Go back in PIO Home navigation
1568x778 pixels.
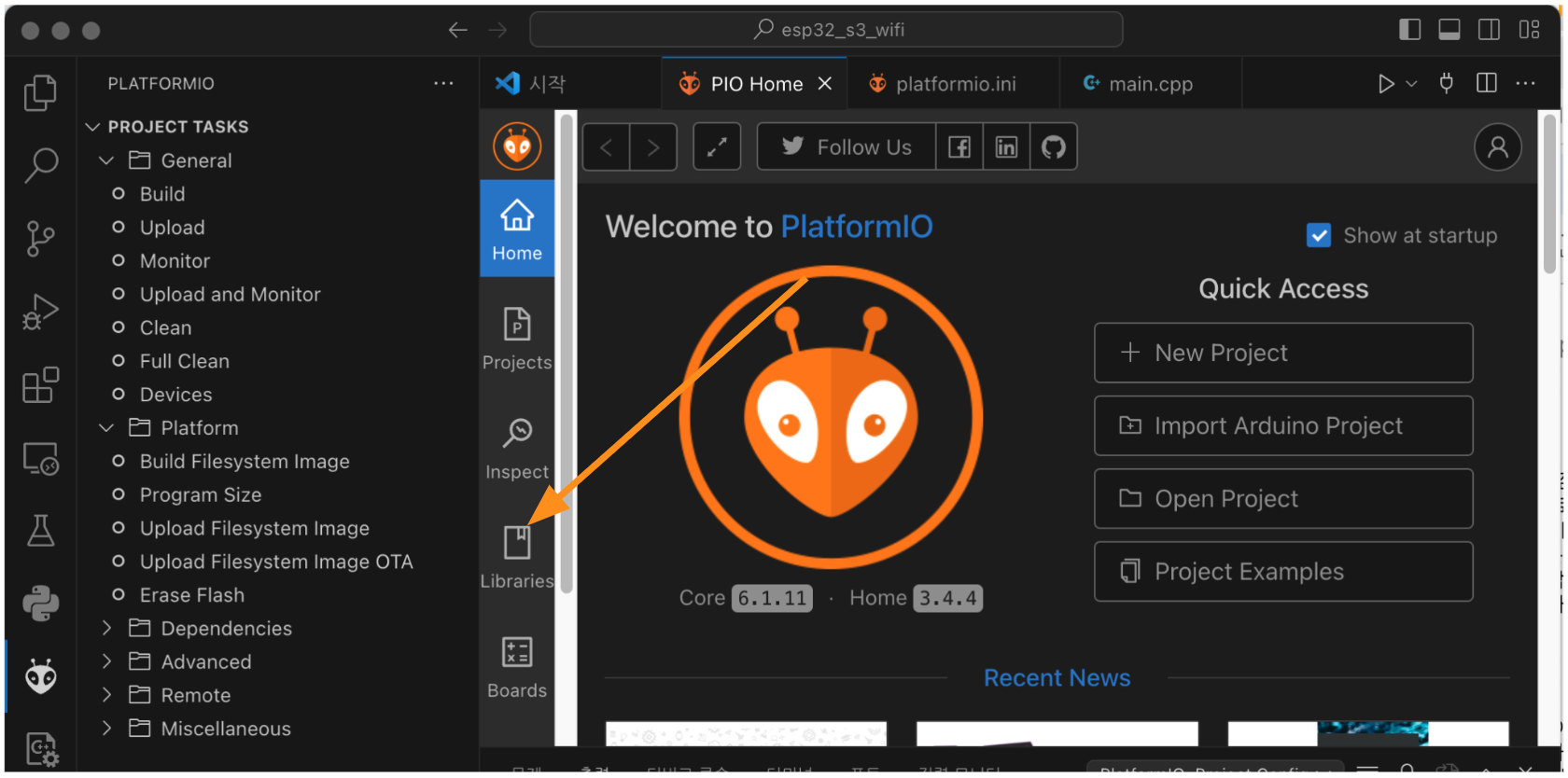(x=607, y=147)
